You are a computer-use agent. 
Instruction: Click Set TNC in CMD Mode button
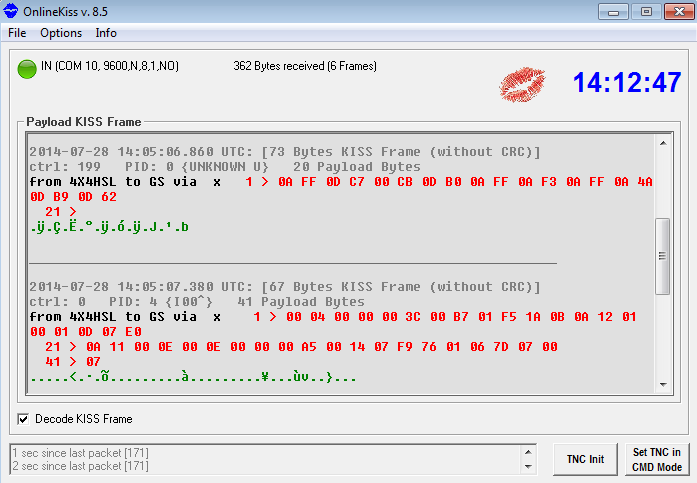coord(657,459)
